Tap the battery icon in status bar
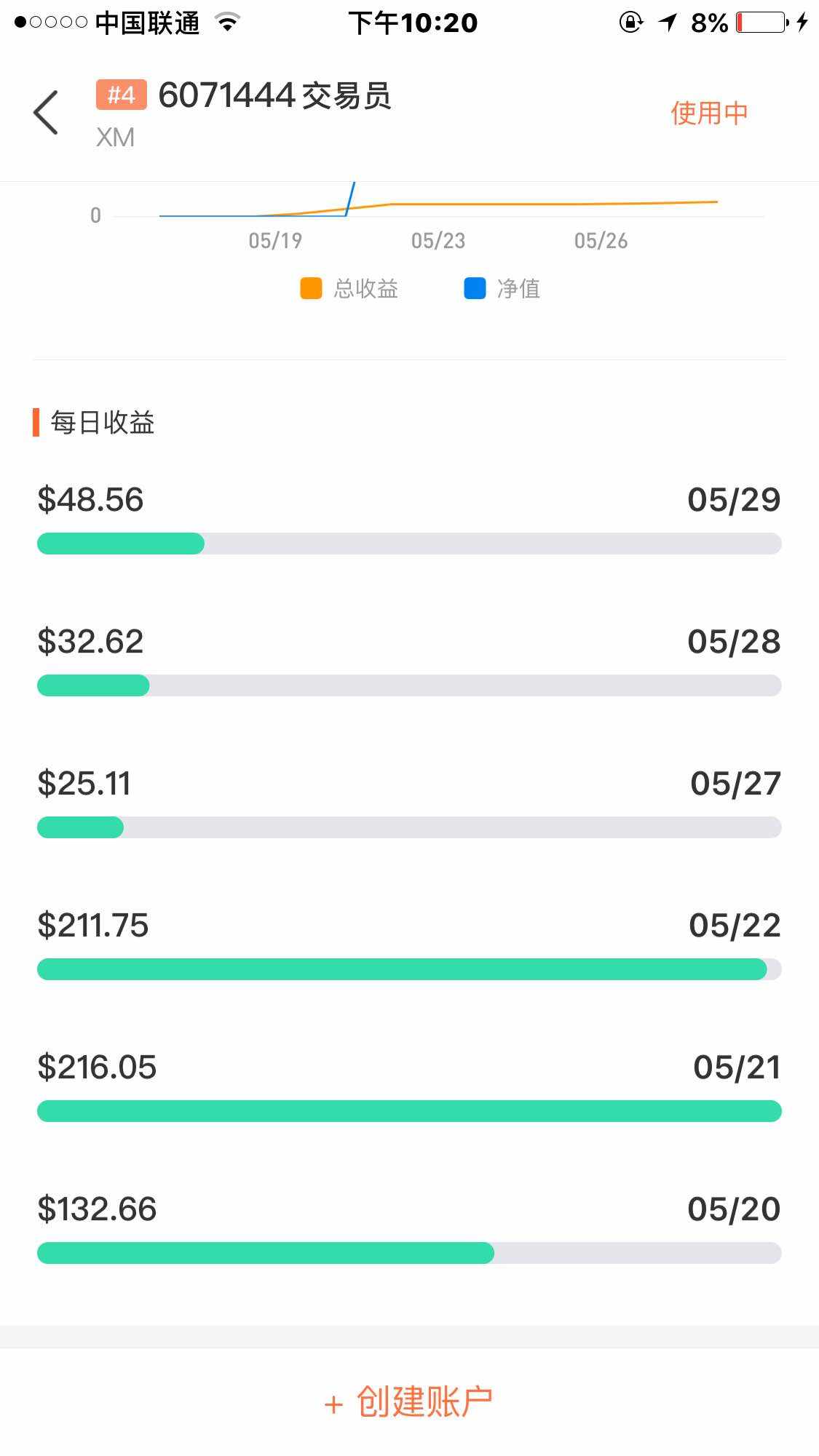Image resolution: width=819 pixels, height=1456 pixels. (x=761, y=23)
